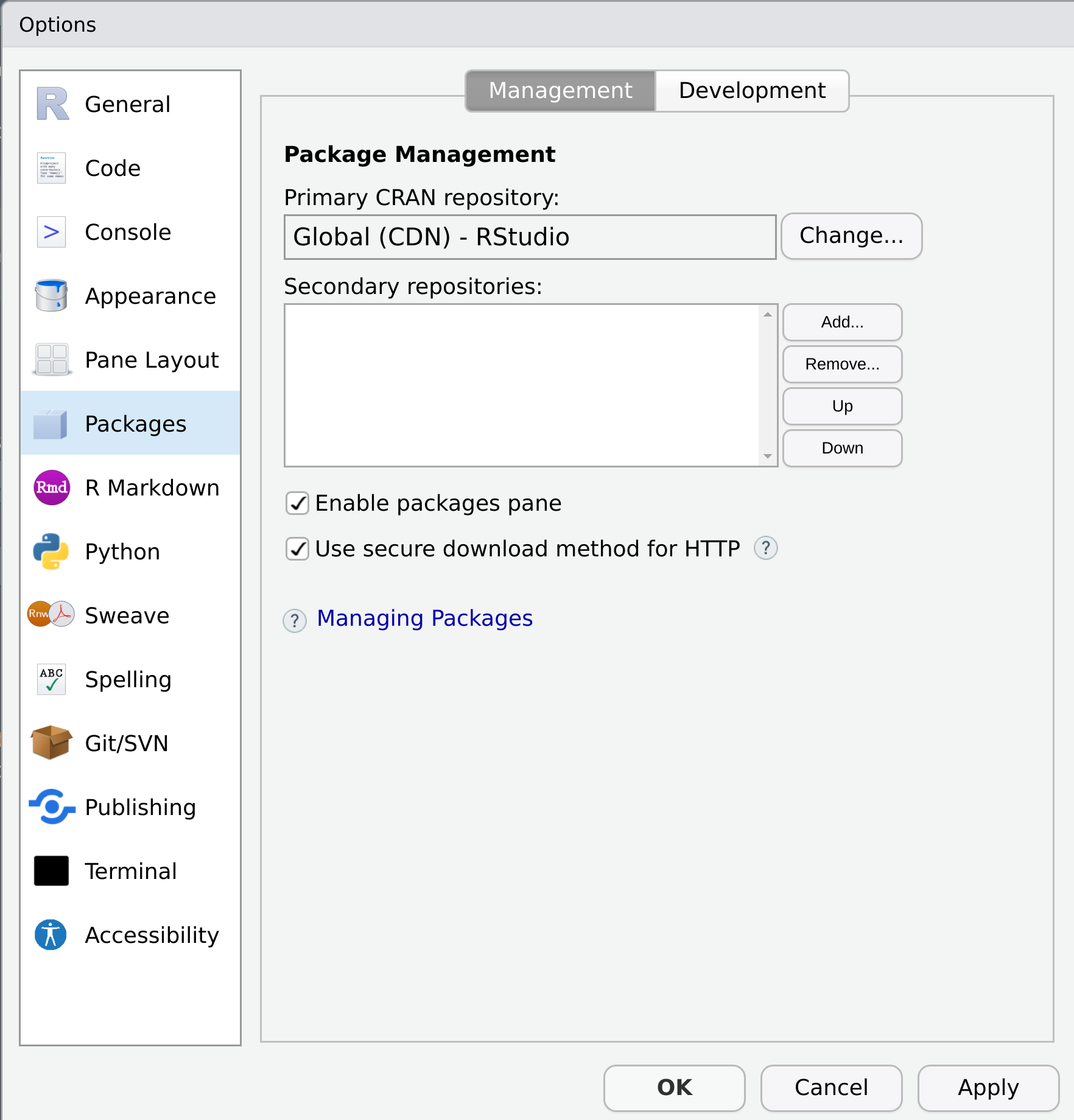The height and width of the screenshot is (1120, 1074).
Task: Click Primary CRAN repository text field
Action: coord(530,237)
